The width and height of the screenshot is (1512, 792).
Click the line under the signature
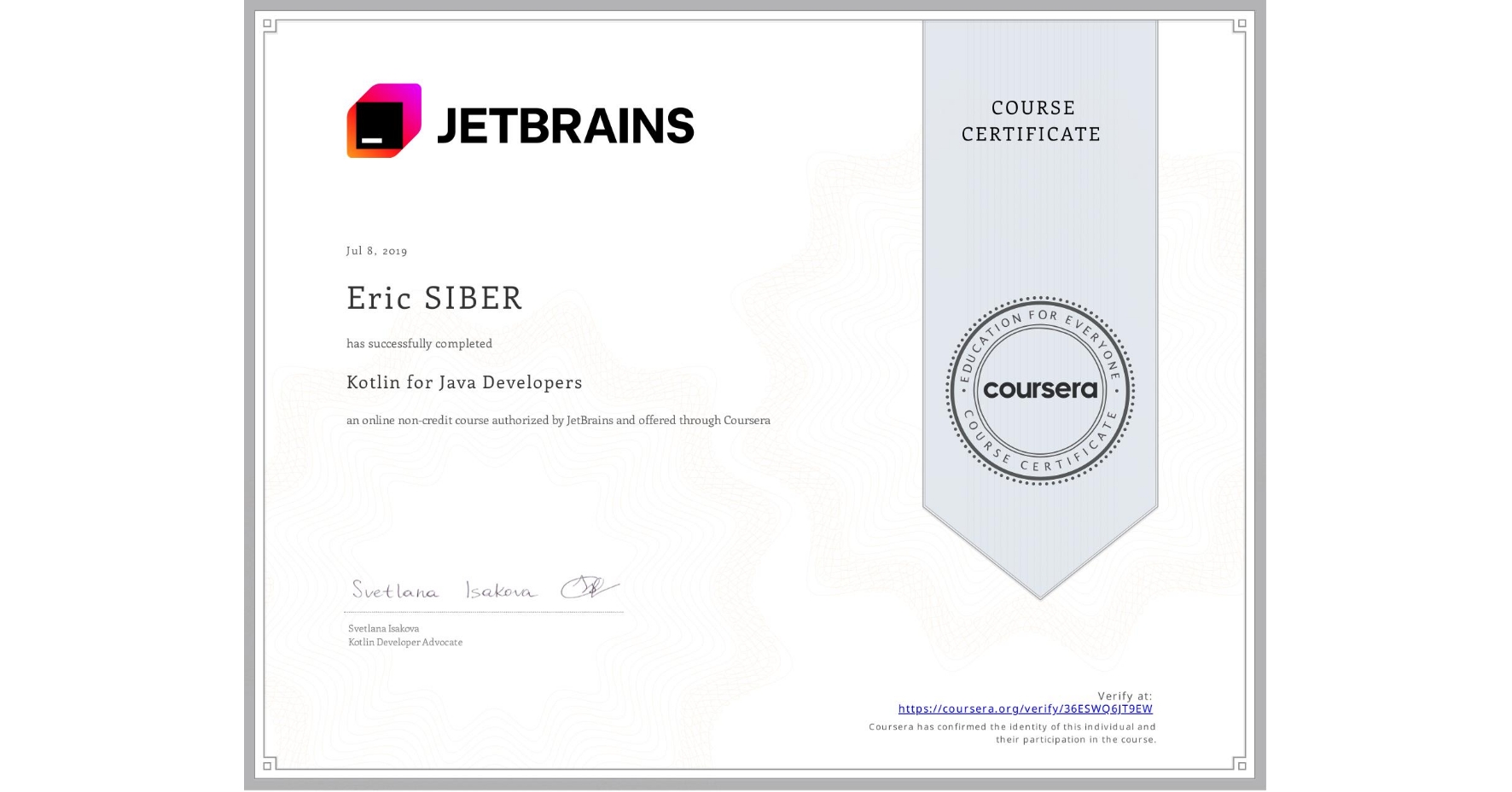482,611
